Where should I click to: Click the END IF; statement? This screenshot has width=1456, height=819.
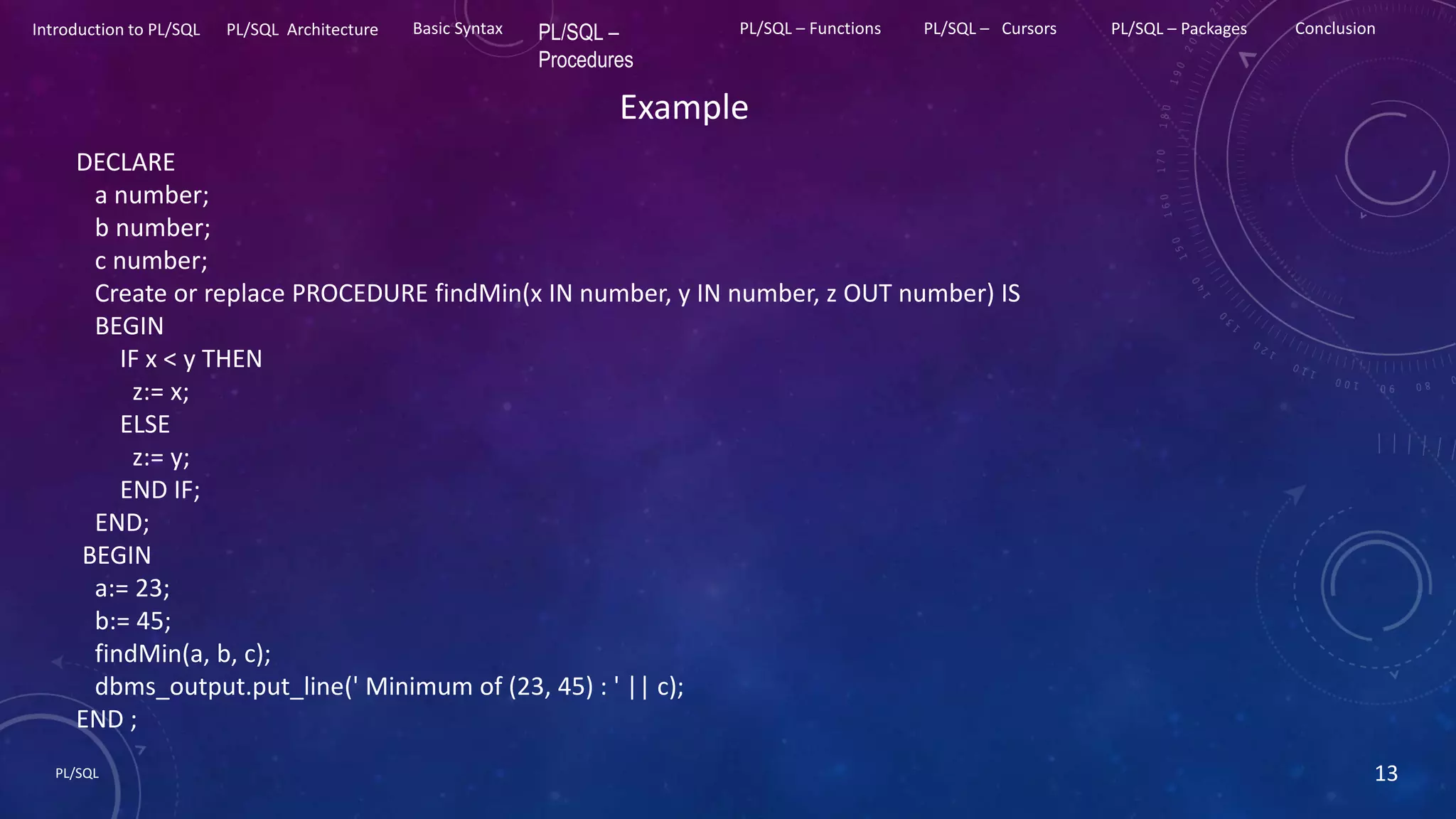pyautogui.click(x=160, y=490)
